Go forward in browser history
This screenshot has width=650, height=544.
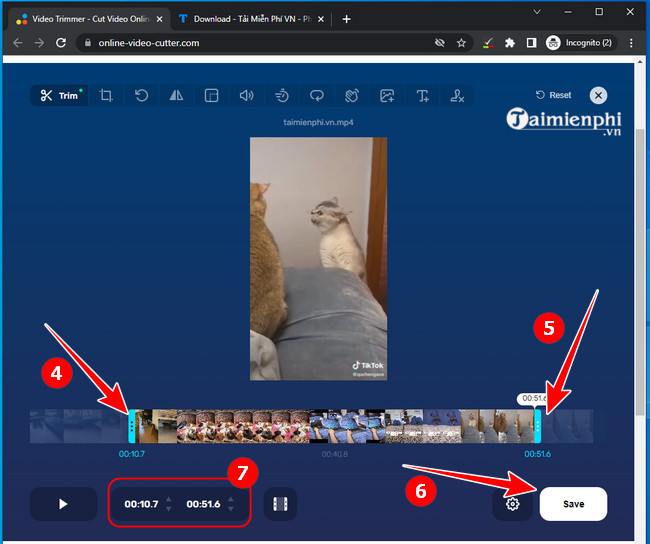(39, 43)
